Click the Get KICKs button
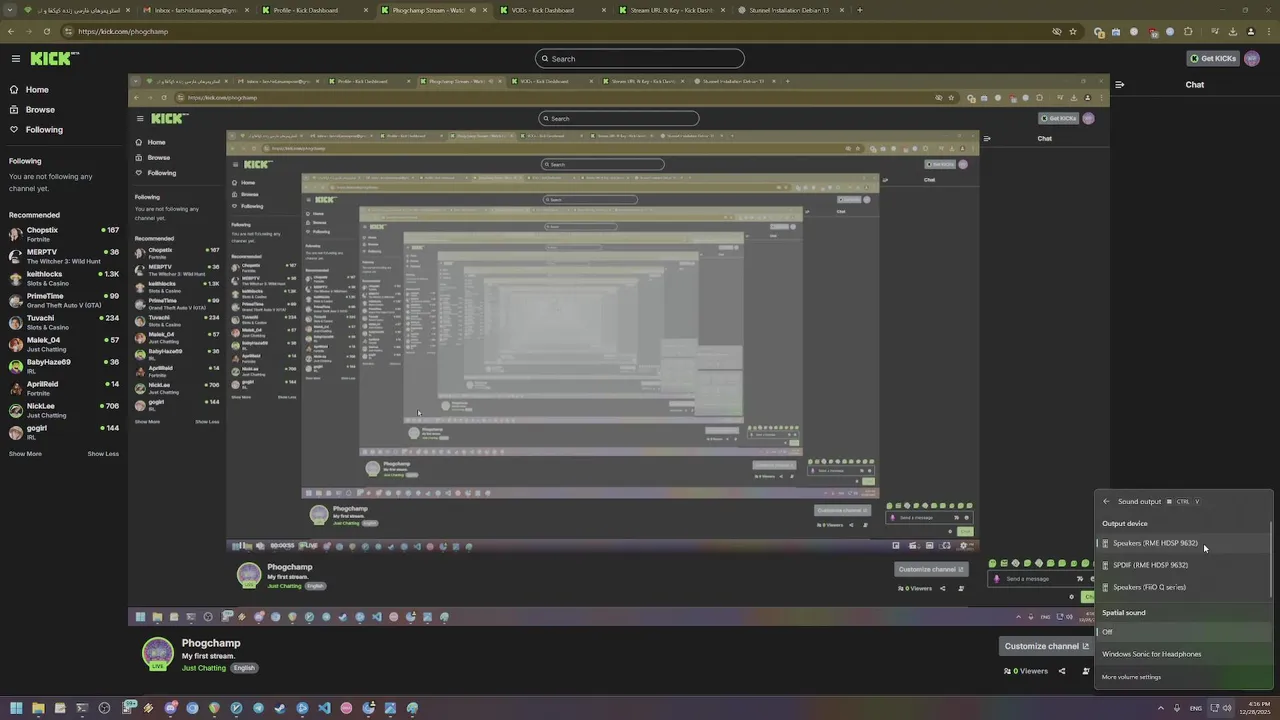Image resolution: width=1280 pixels, height=720 pixels. pyautogui.click(x=1213, y=58)
